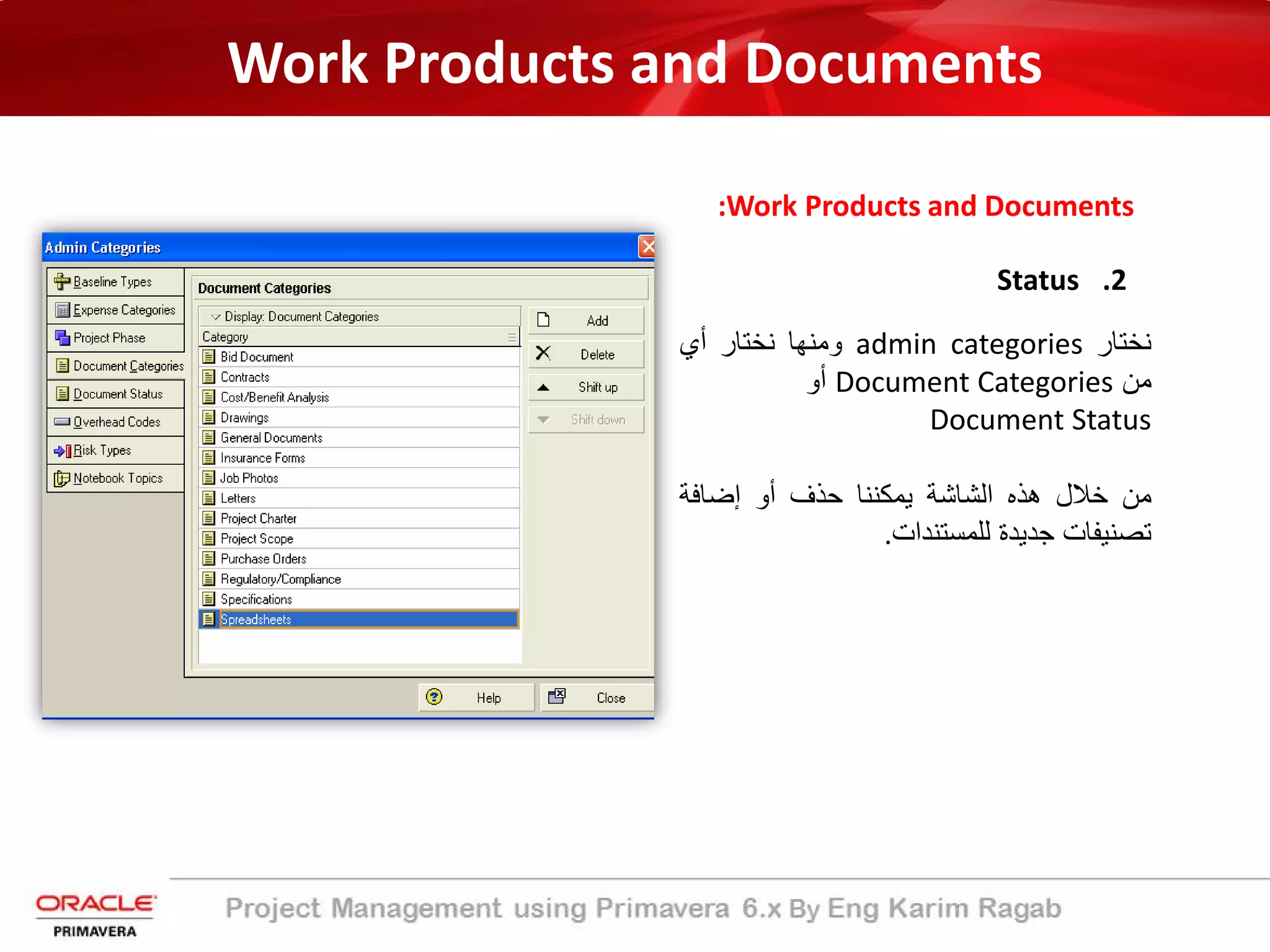Click the Document Status tab icon
This screenshot has width=1270, height=952.
(63, 394)
